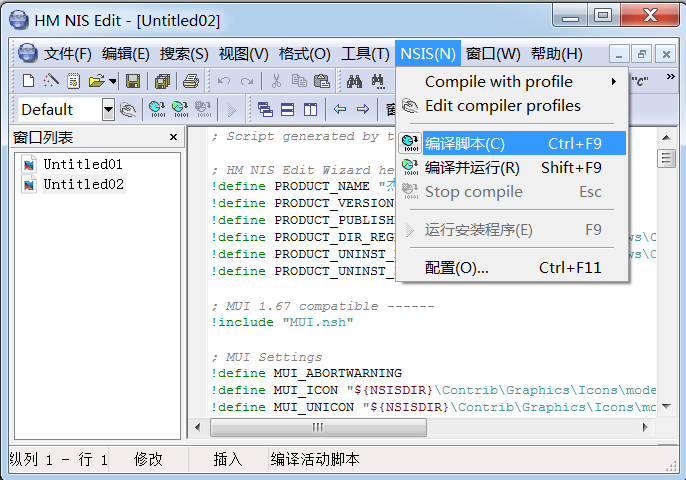
Task: Open the 文件(F) menu
Action: (68, 54)
